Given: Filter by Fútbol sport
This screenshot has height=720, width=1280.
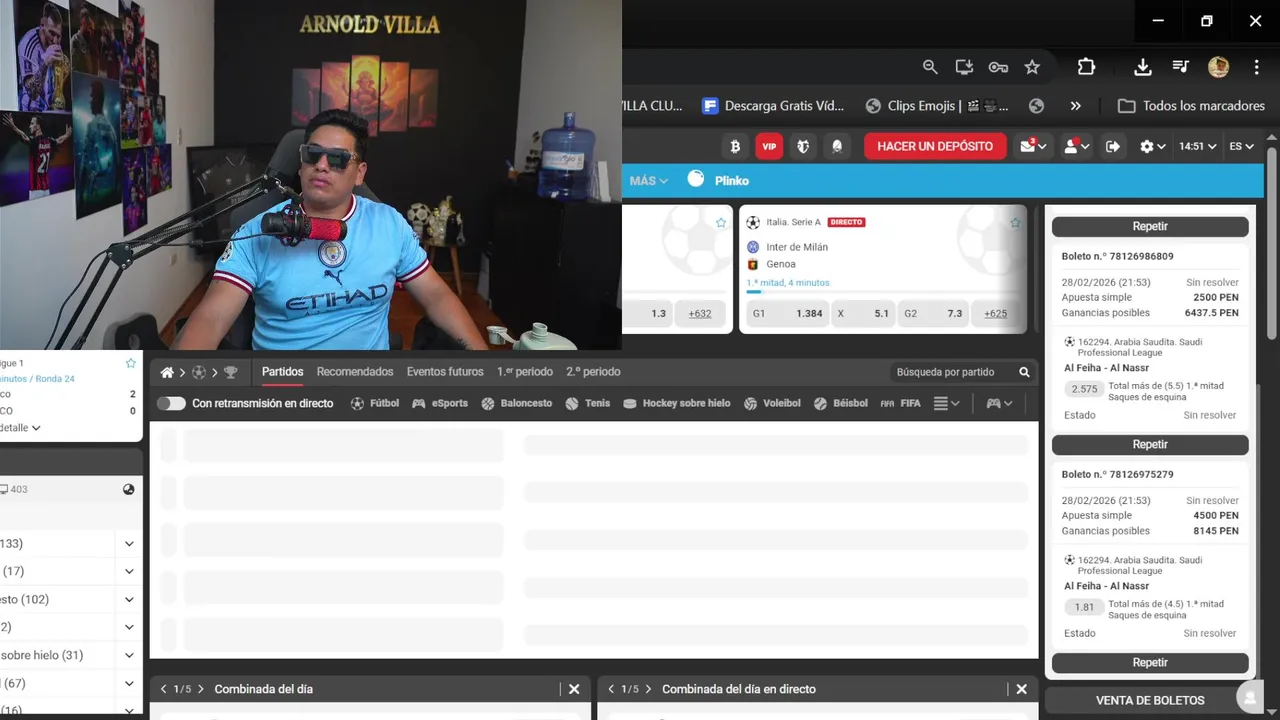Looking at the screenshot, I should [x=375, y=403].
